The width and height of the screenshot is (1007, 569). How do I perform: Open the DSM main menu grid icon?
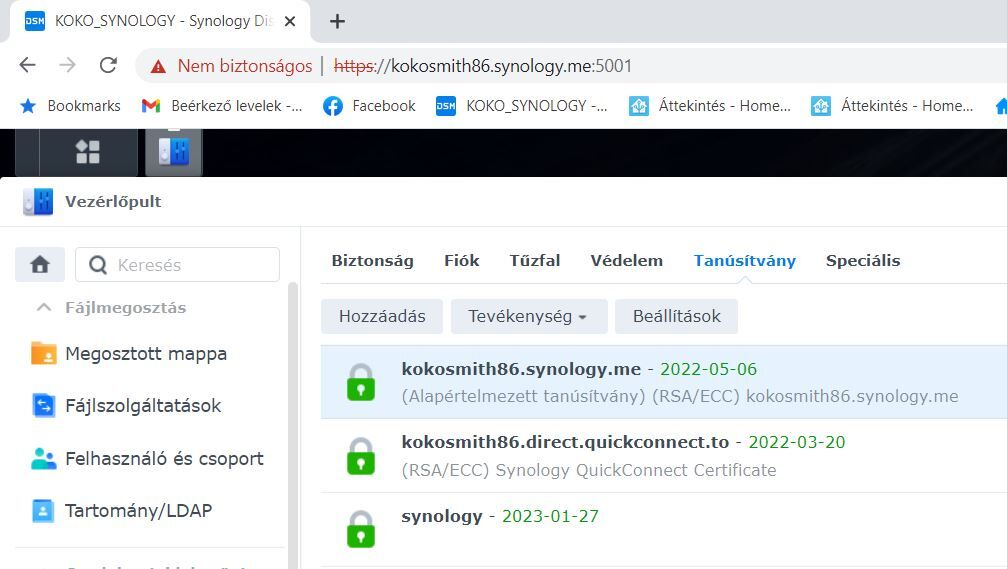[88, 152]
